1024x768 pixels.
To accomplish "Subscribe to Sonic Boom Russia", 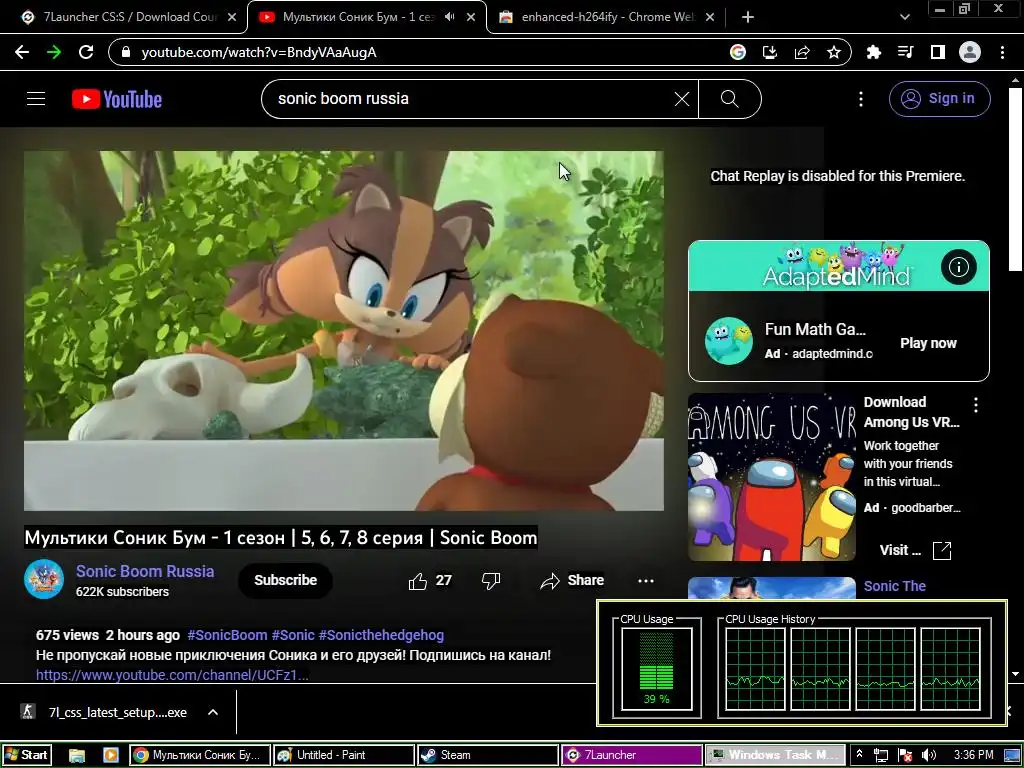I will point(285,580).
